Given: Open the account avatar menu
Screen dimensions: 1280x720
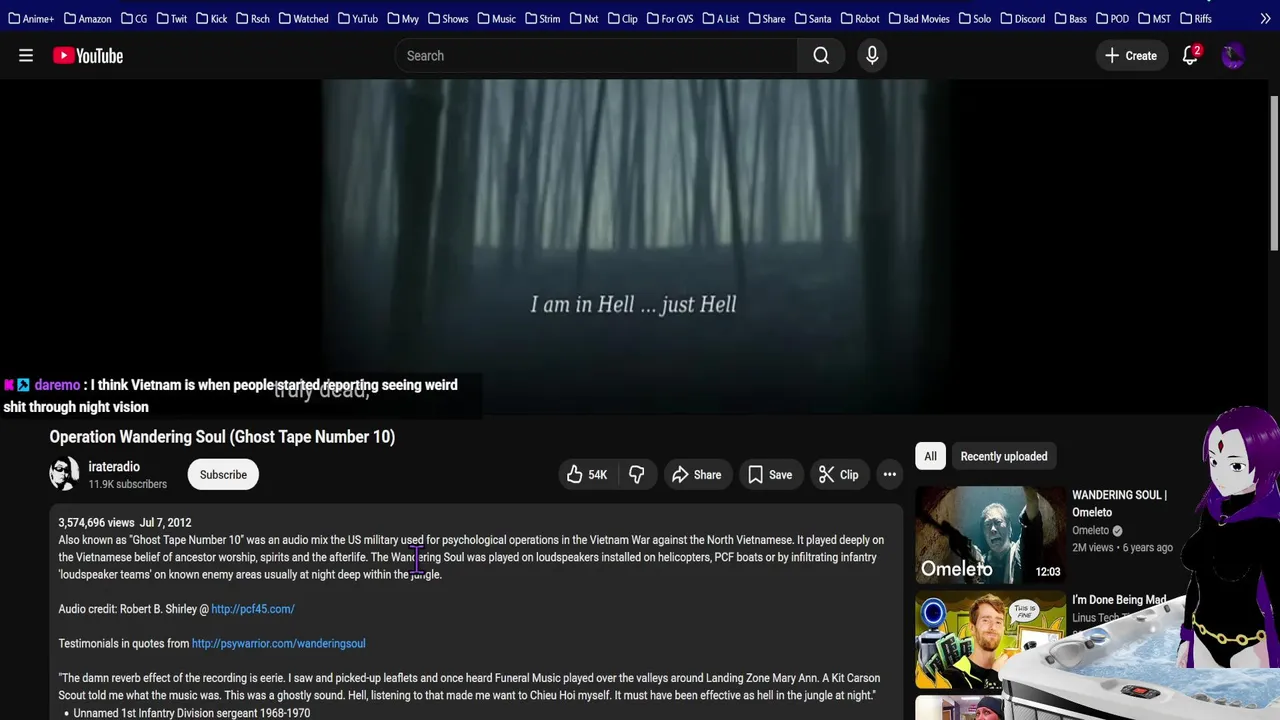Looking at the screenshot, I should pyautogui.click(x=1233, y=56).
